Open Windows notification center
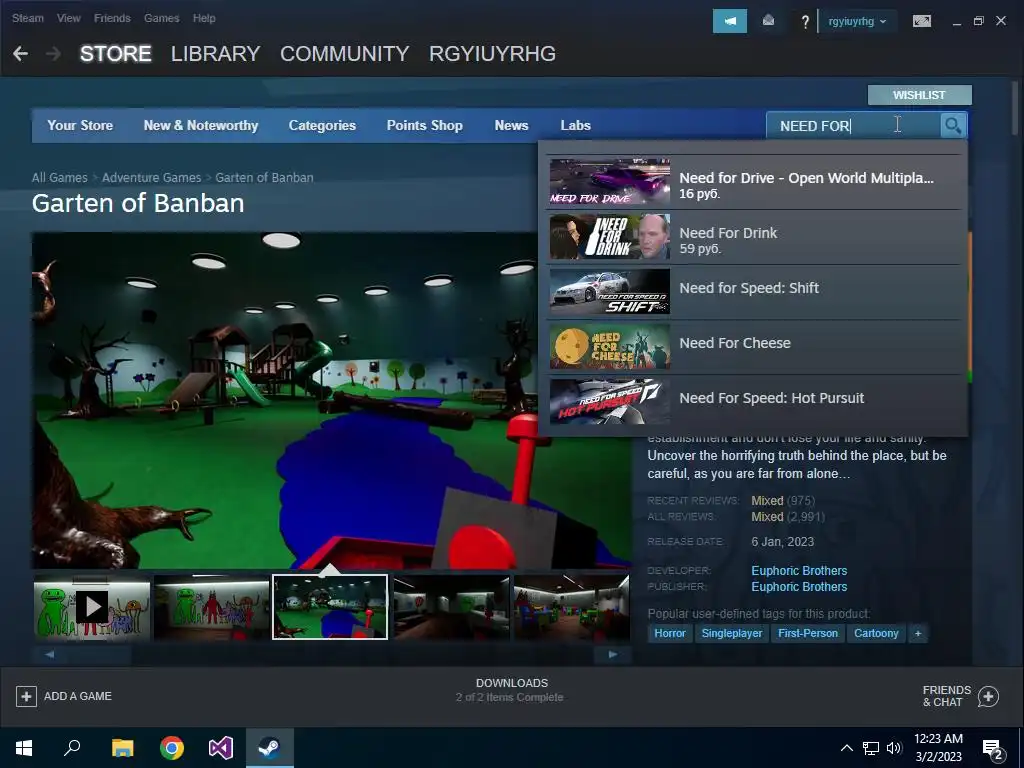 pos(993,749)
